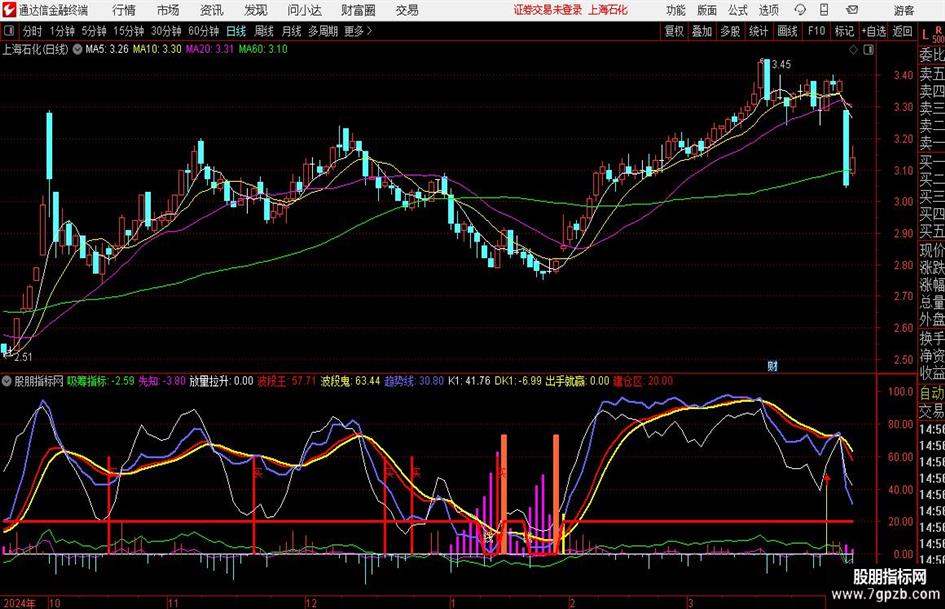Click the 画线 drawing button
Viewport: 945px width, 609px height.
coord(787,31)
